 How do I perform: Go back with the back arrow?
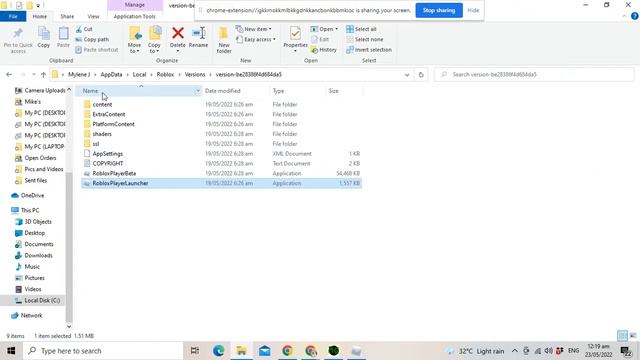[9, 75]
